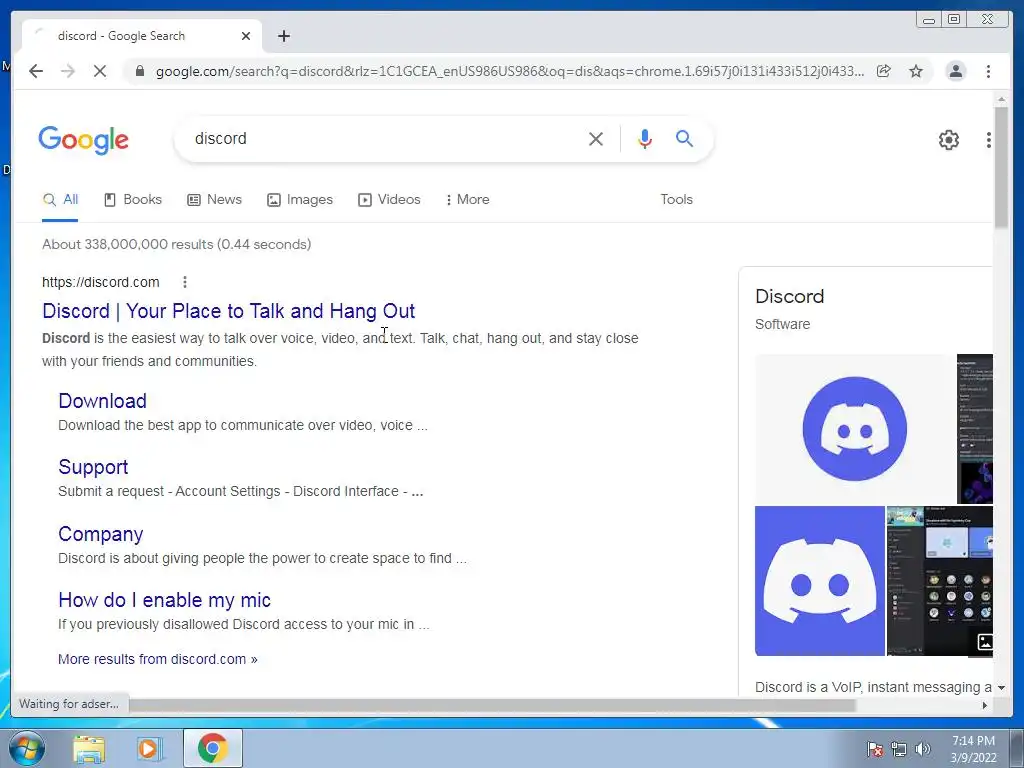Open the Chrome three-dot menu

click(x=988, y=71)
